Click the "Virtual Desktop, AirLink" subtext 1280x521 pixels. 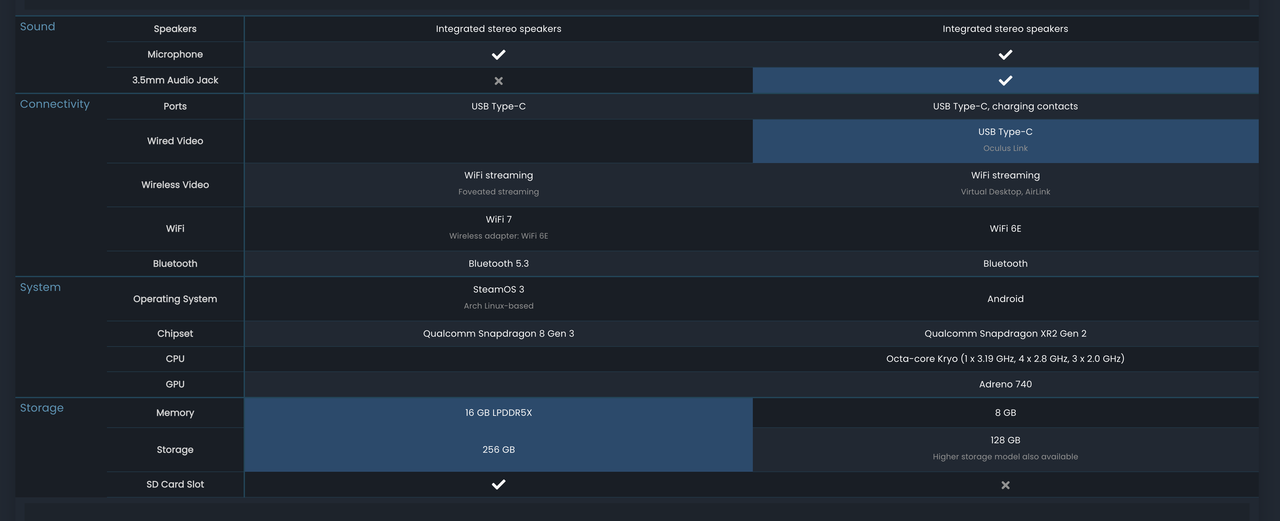pos(1005,192)
